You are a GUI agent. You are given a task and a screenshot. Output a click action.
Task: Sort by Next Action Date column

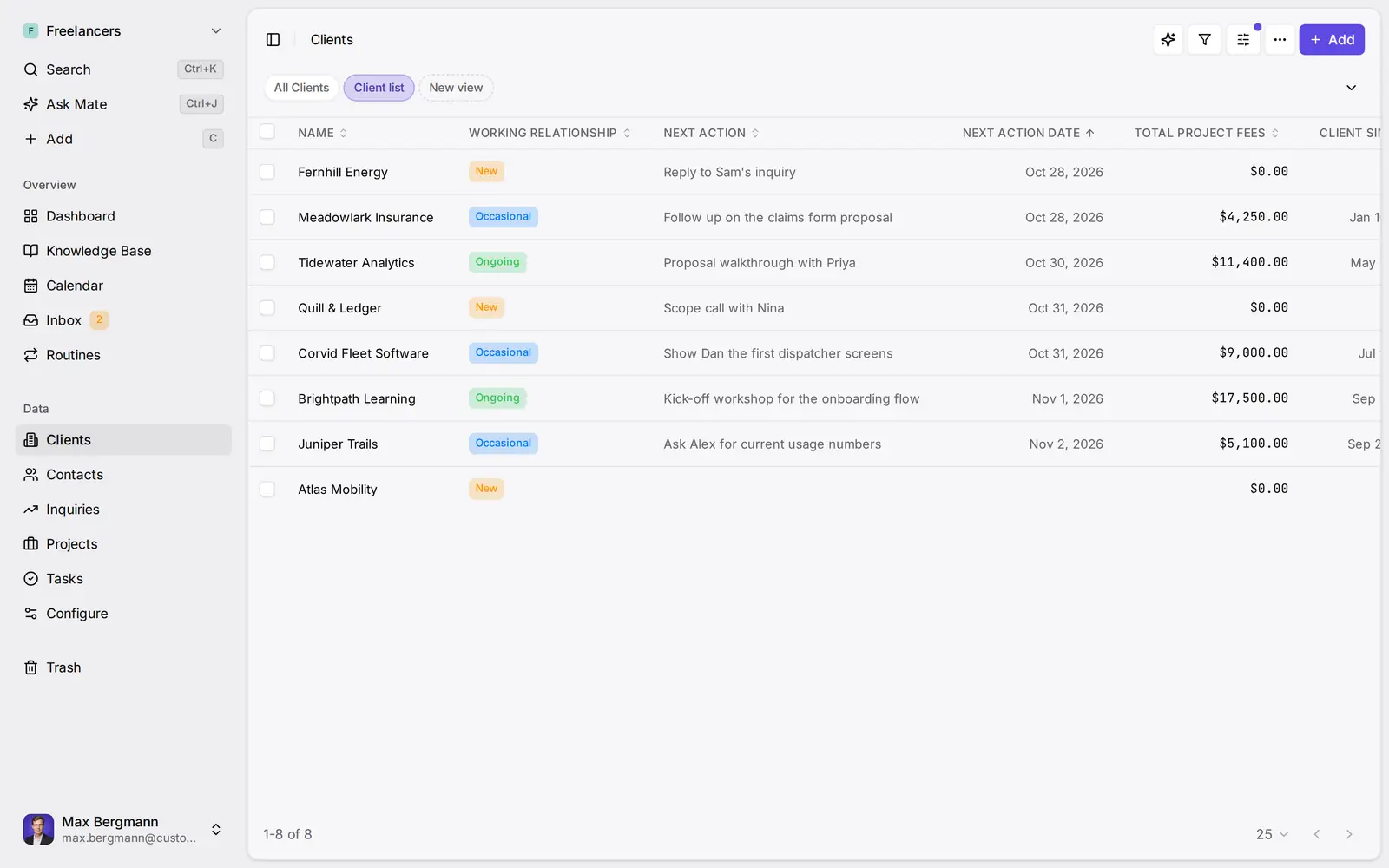[1029, 133]
